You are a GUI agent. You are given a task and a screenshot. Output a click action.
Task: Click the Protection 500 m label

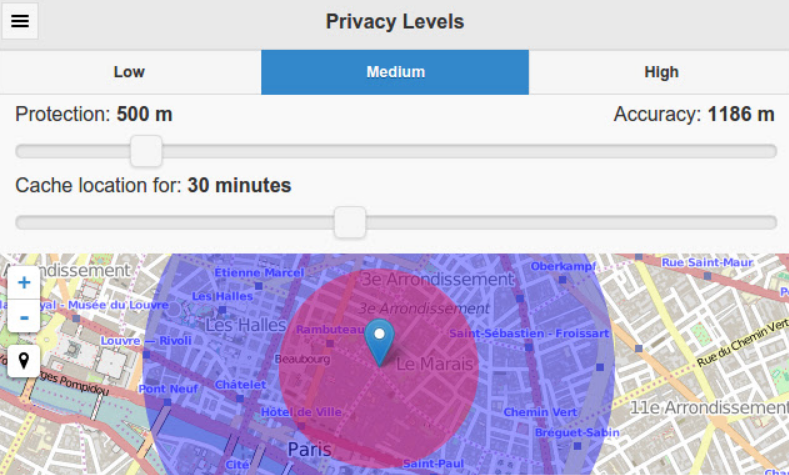pyautogui.click(x=94, y=114)
